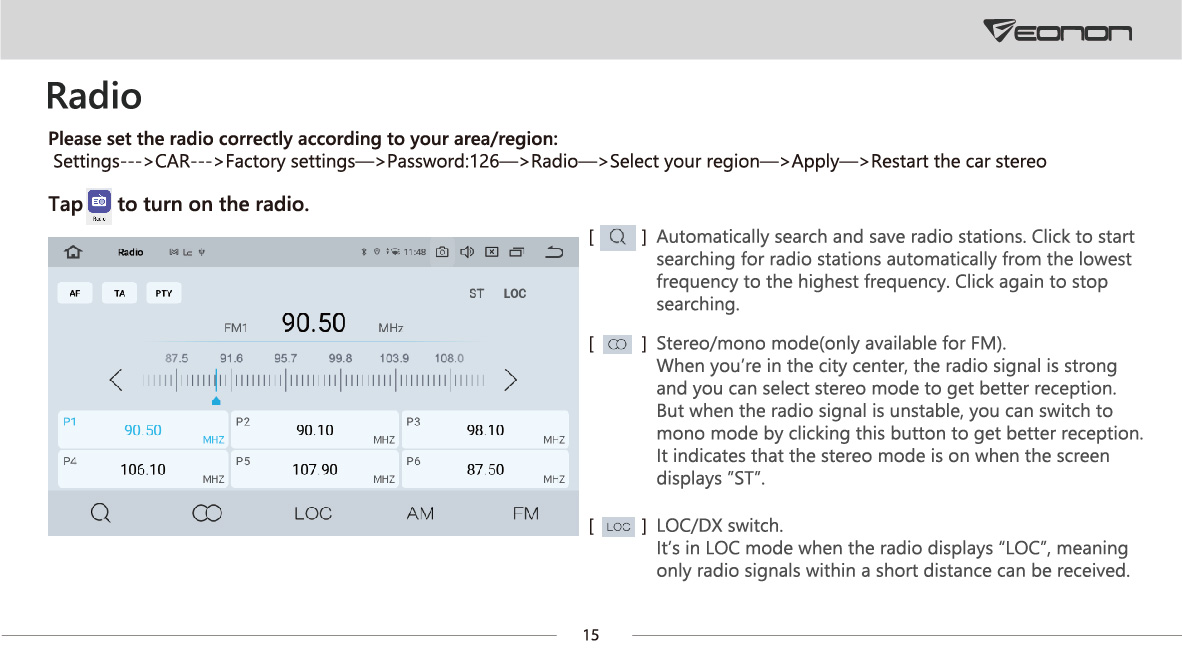Tap the volume speaker icon

467,252
